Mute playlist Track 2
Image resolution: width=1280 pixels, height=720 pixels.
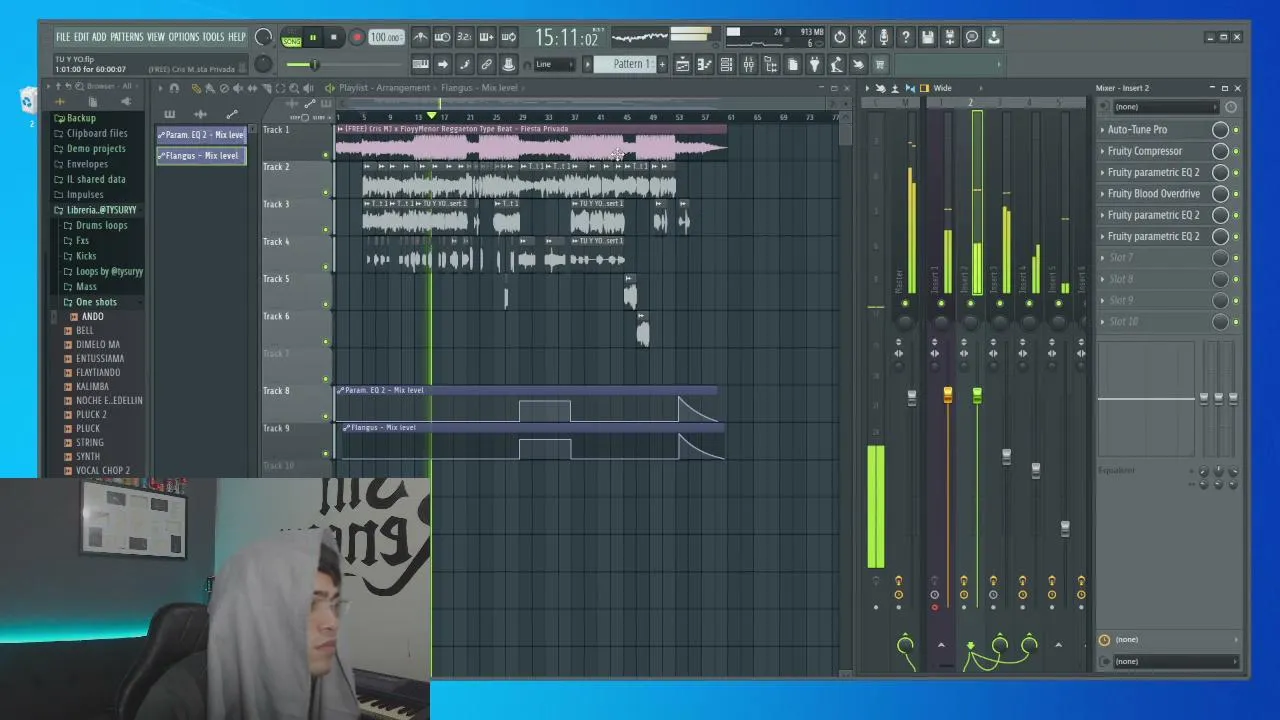click(x=326, y=192)
